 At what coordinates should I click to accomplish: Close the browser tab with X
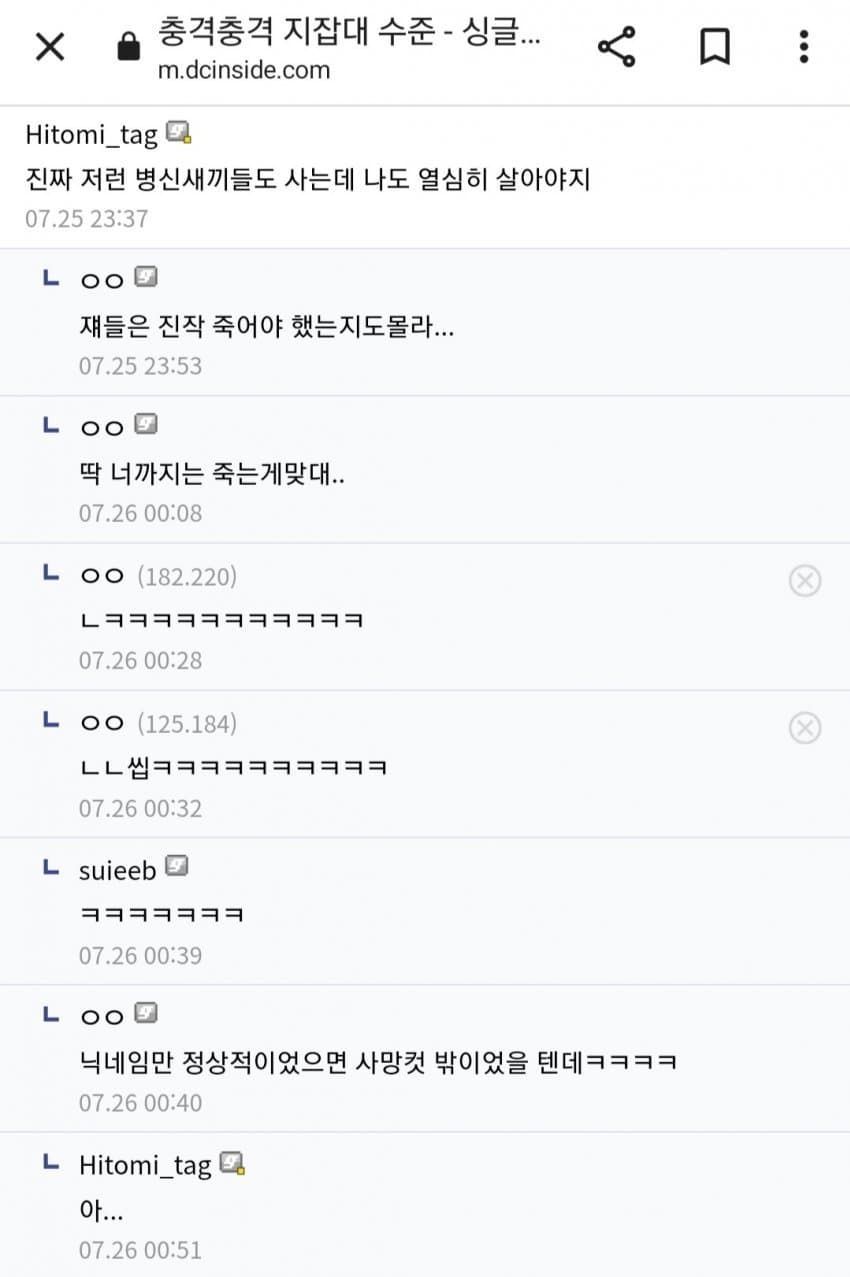pyautogui.click(x=49, y=47)
